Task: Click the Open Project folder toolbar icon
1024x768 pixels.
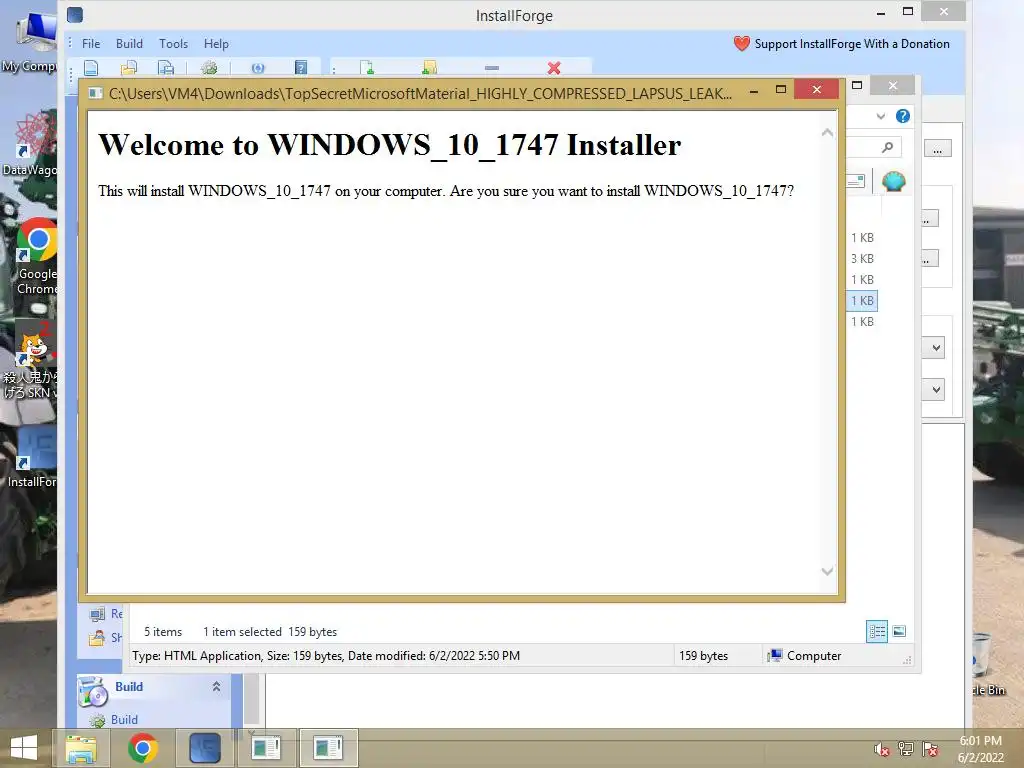Action: tap(129, 67)
